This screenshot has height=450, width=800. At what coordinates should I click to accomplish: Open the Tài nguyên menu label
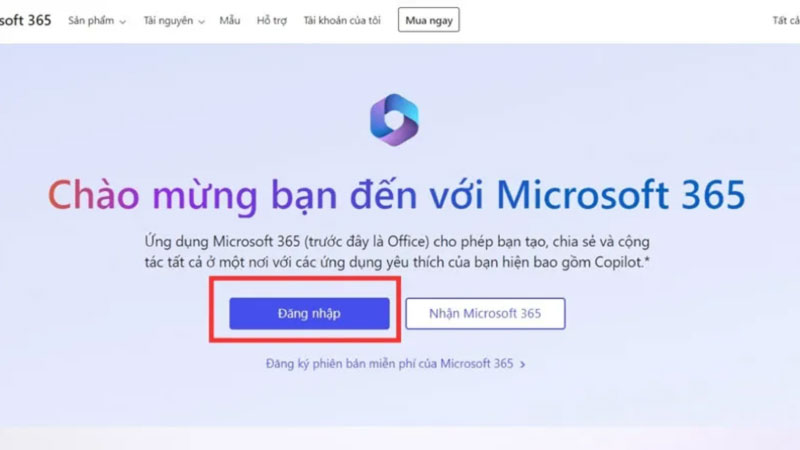tap(168, 20)
